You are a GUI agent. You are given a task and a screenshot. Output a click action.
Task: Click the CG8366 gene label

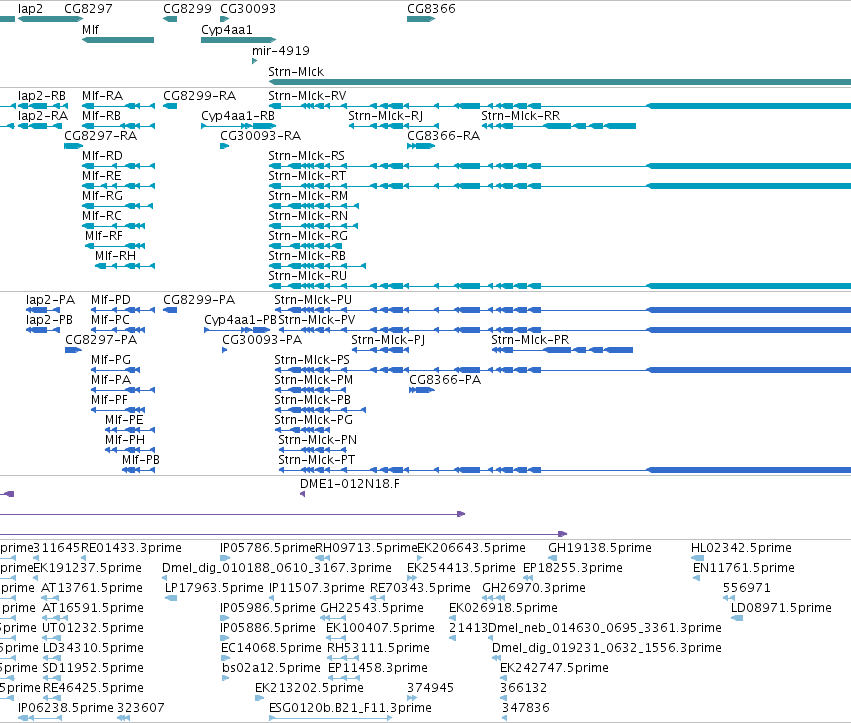click(431, 9)
